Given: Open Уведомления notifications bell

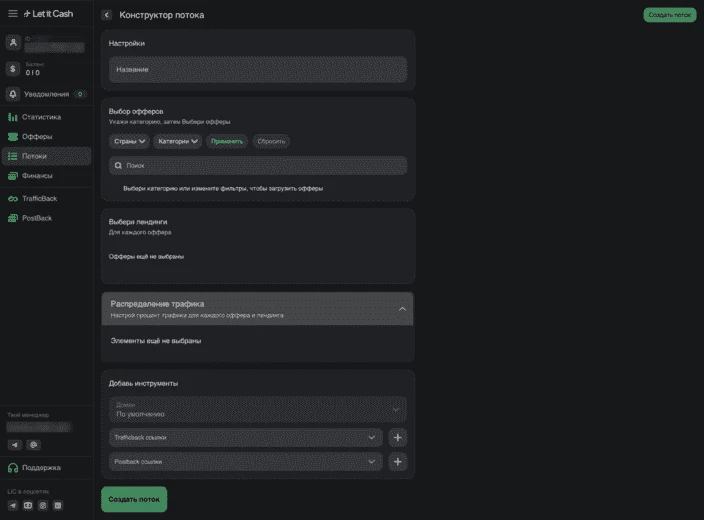Looking at the screenshot, I should [13, 94].
